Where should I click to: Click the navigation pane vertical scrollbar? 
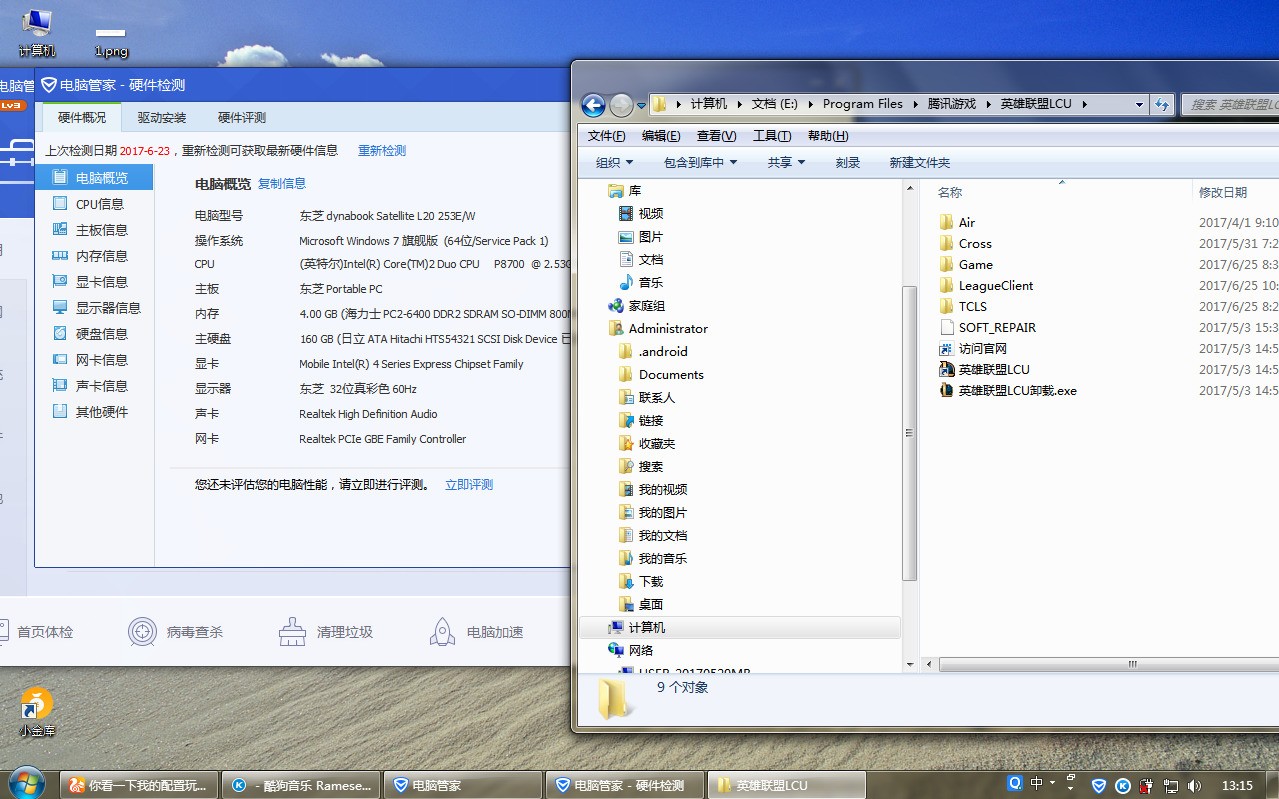[x=909, y=432]
